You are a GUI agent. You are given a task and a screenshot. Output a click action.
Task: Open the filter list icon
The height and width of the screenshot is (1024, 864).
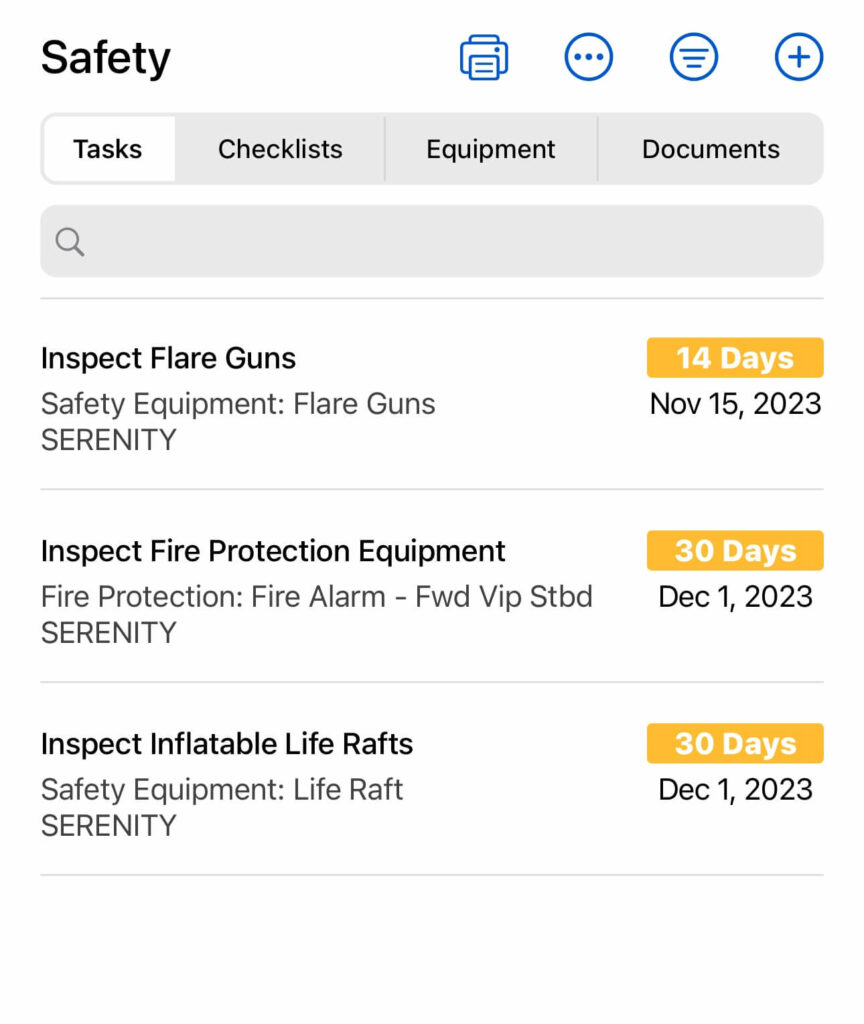tap(694, 58)
